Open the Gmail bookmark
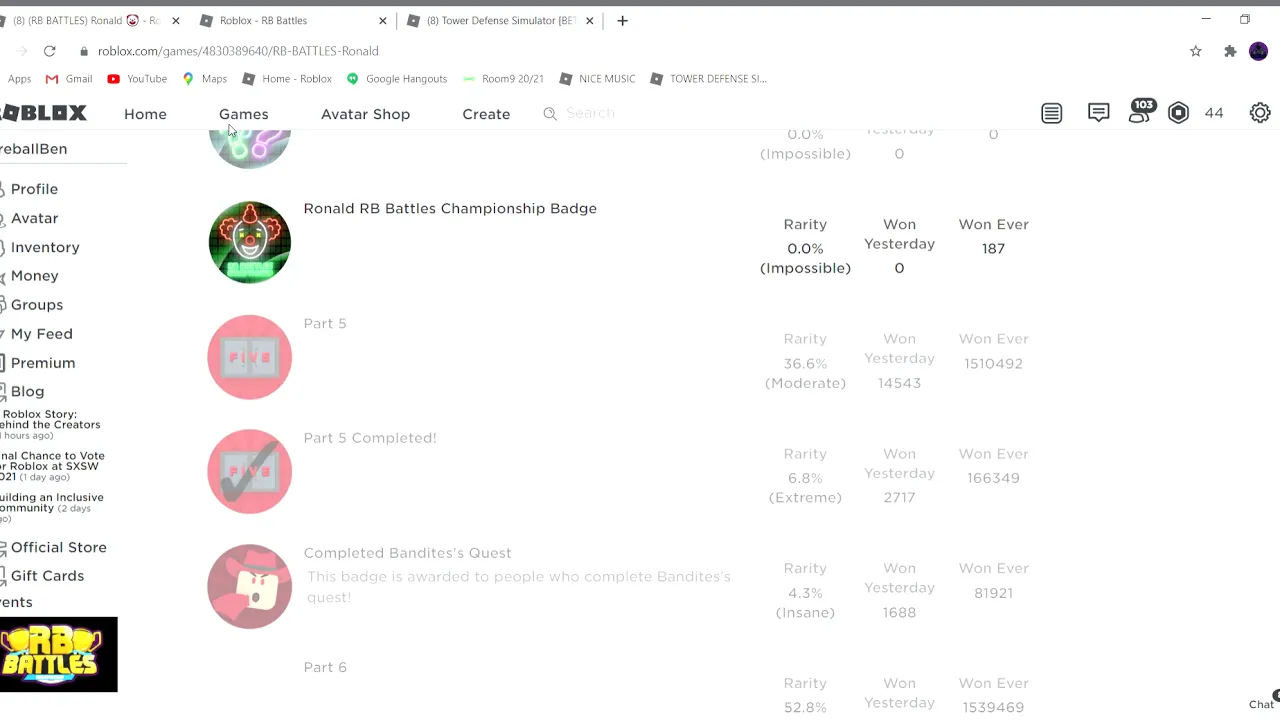The height and width of the screenshot is (720, 1280). 69,78
